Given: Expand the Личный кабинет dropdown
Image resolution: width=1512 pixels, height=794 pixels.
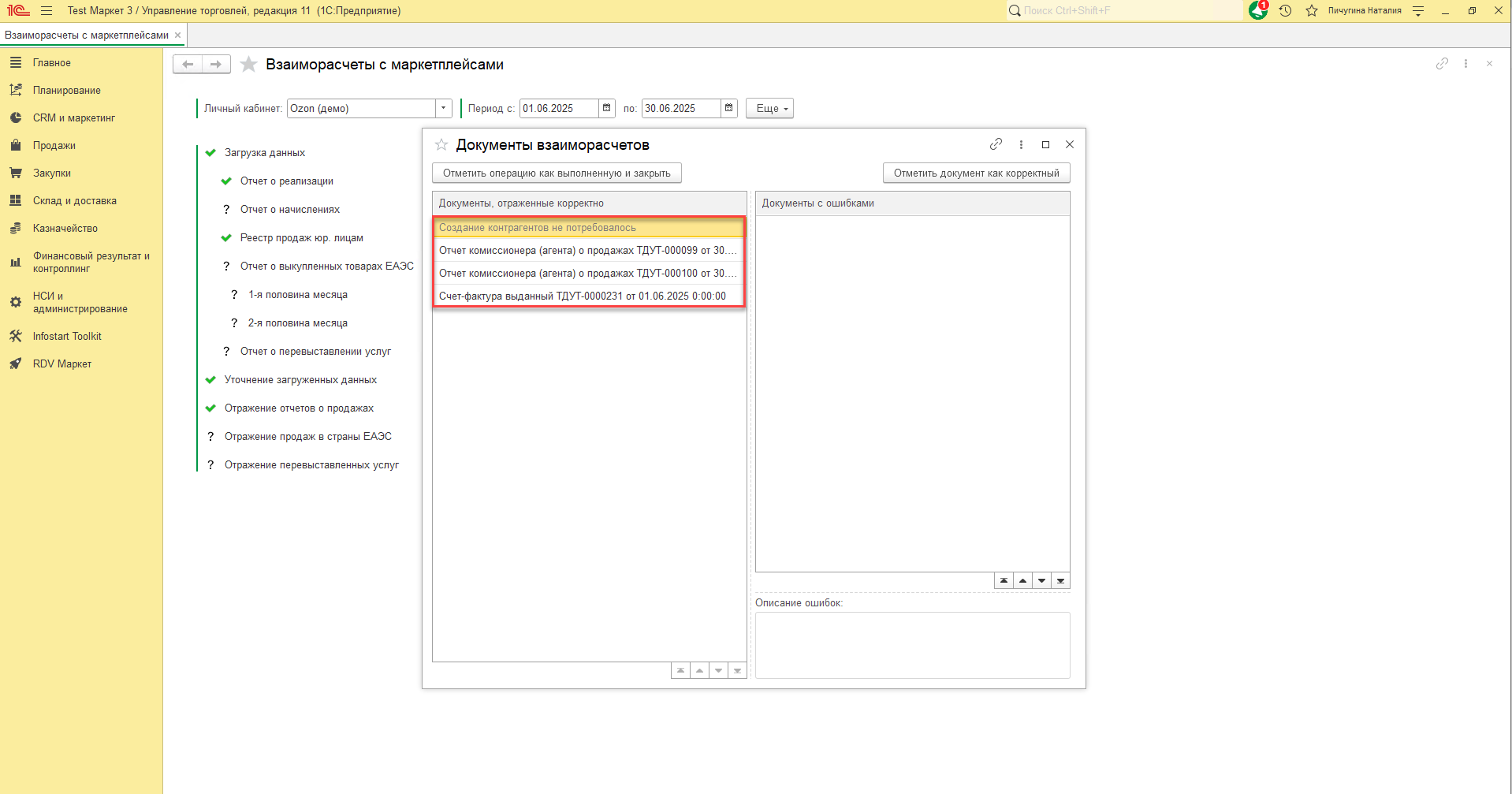Looking at the screenshot, I should (443, 108).
